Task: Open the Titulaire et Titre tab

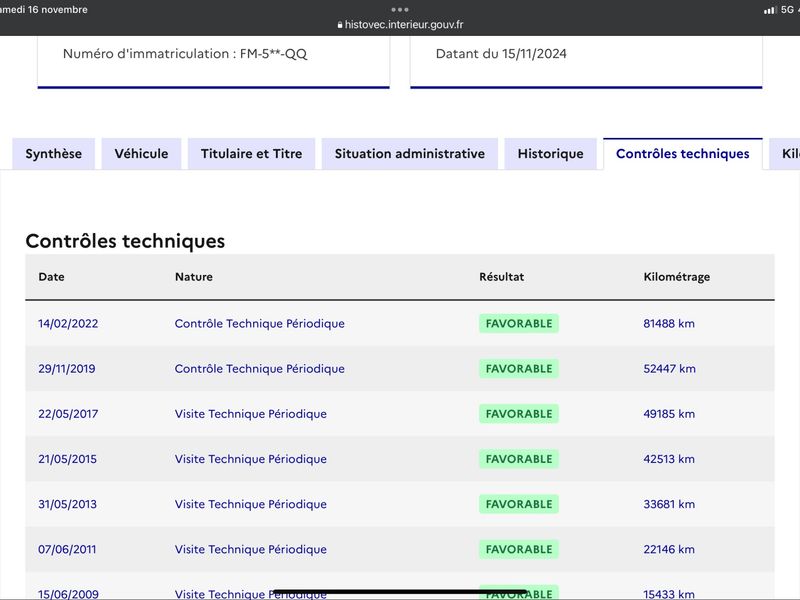Action: [x=252, y=154]
